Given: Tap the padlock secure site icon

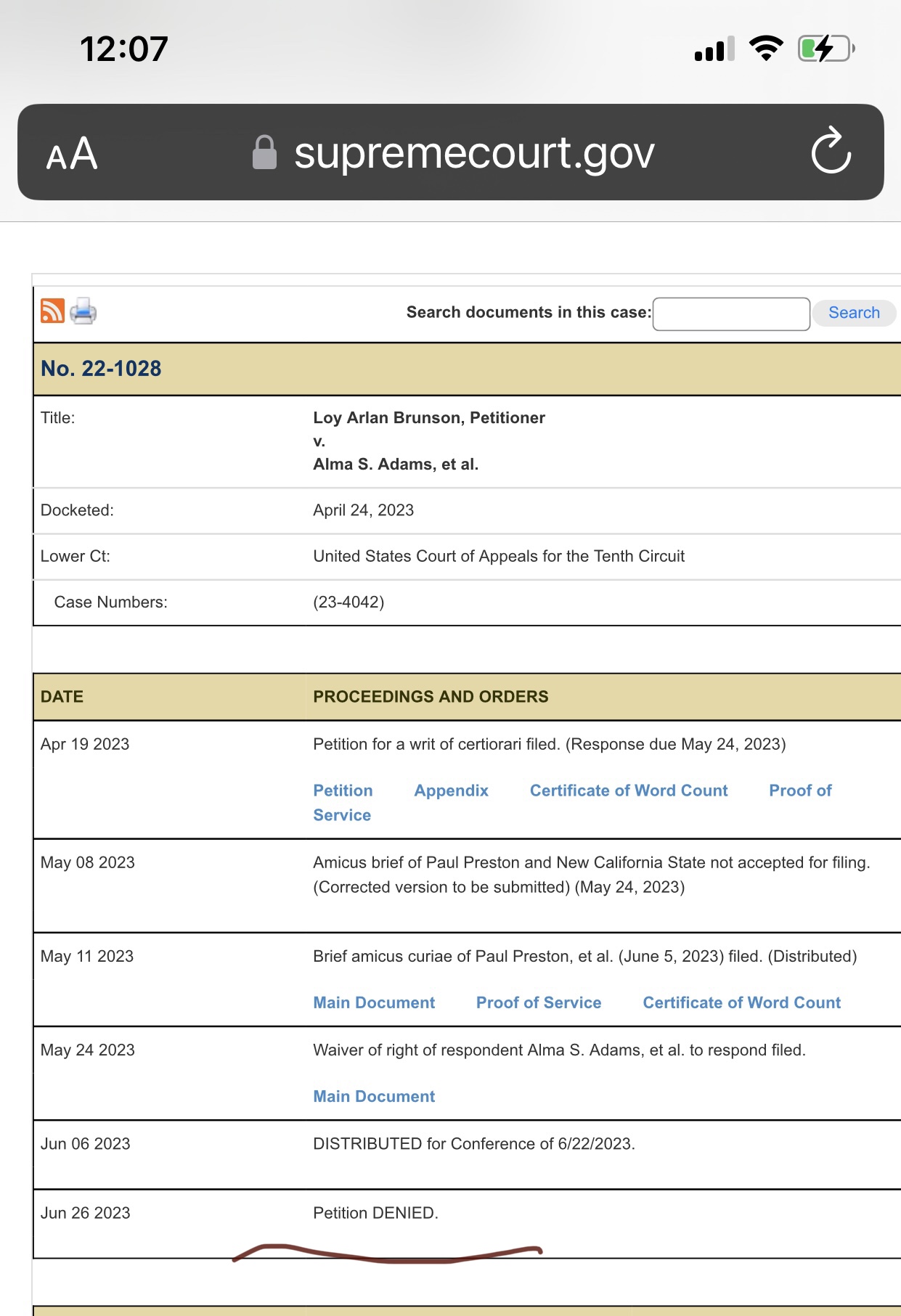Looking at the screenshot, I should 264,152.
